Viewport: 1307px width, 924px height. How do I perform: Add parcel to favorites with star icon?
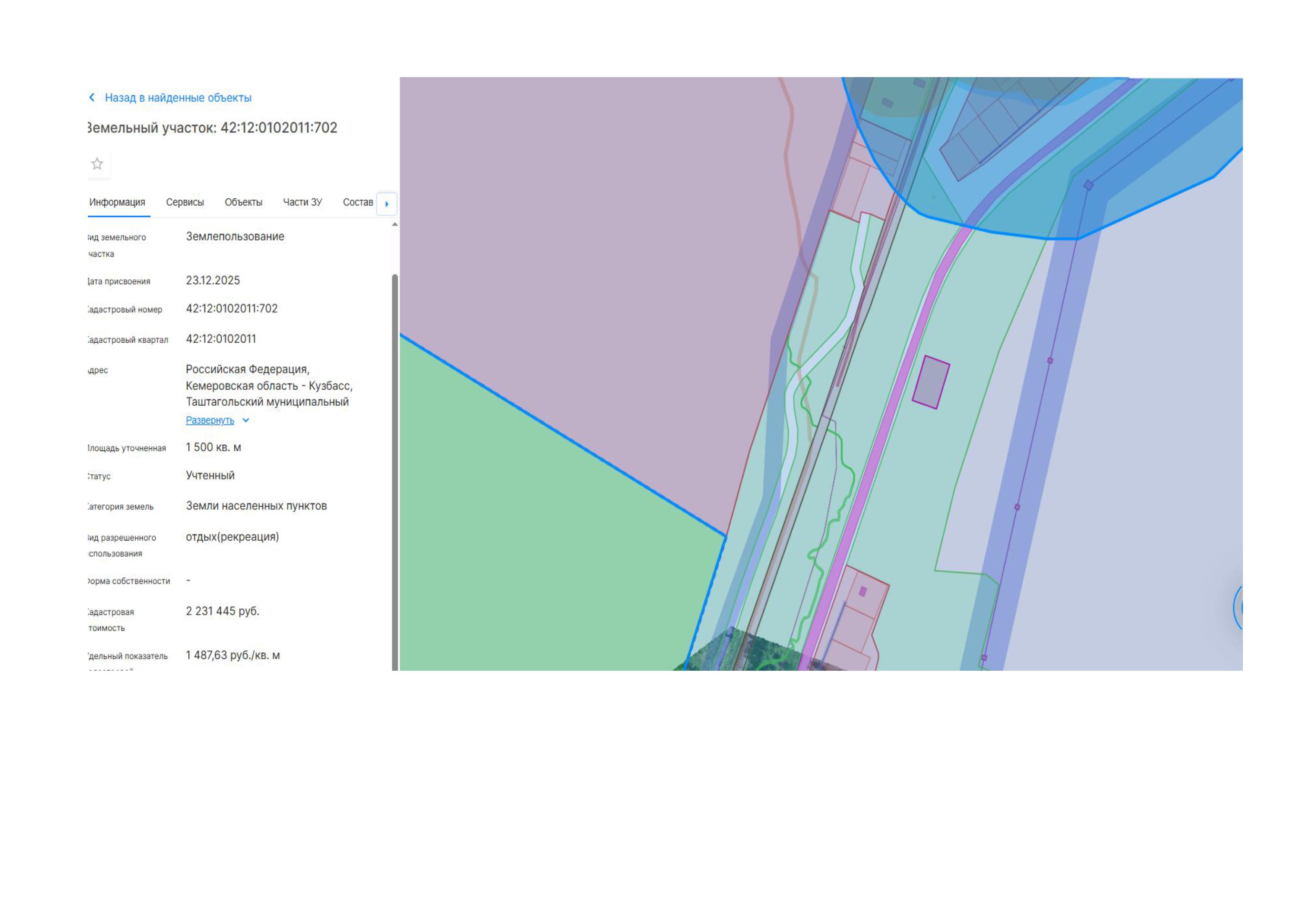[x=97, y=164]
